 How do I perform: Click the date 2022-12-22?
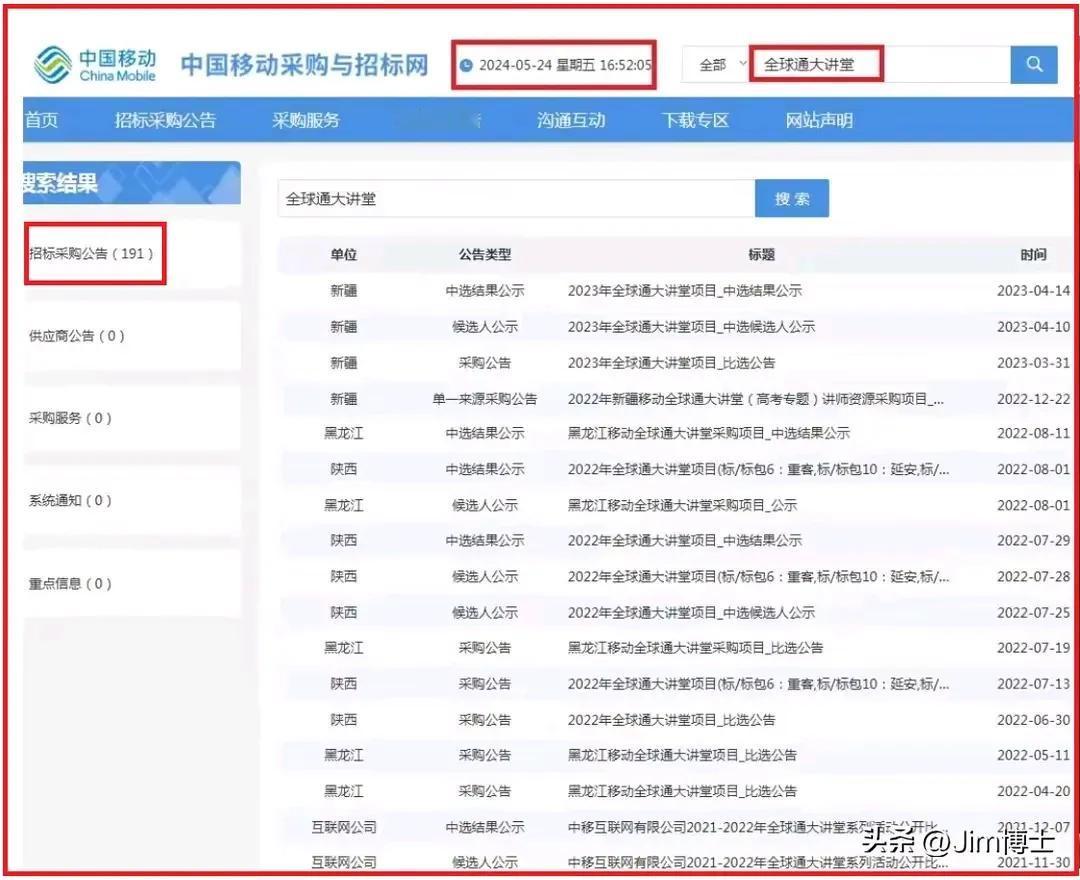[x=1033, y=399]
